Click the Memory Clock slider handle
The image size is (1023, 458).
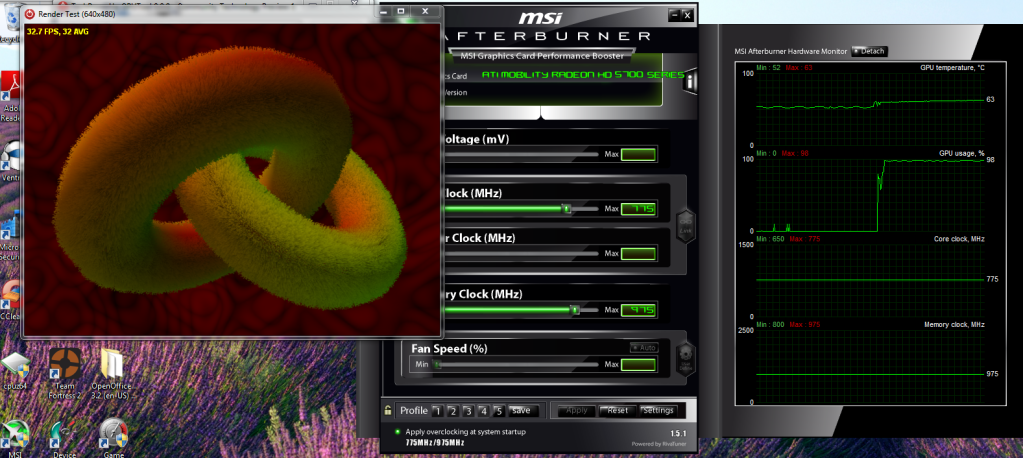(575, 311)
